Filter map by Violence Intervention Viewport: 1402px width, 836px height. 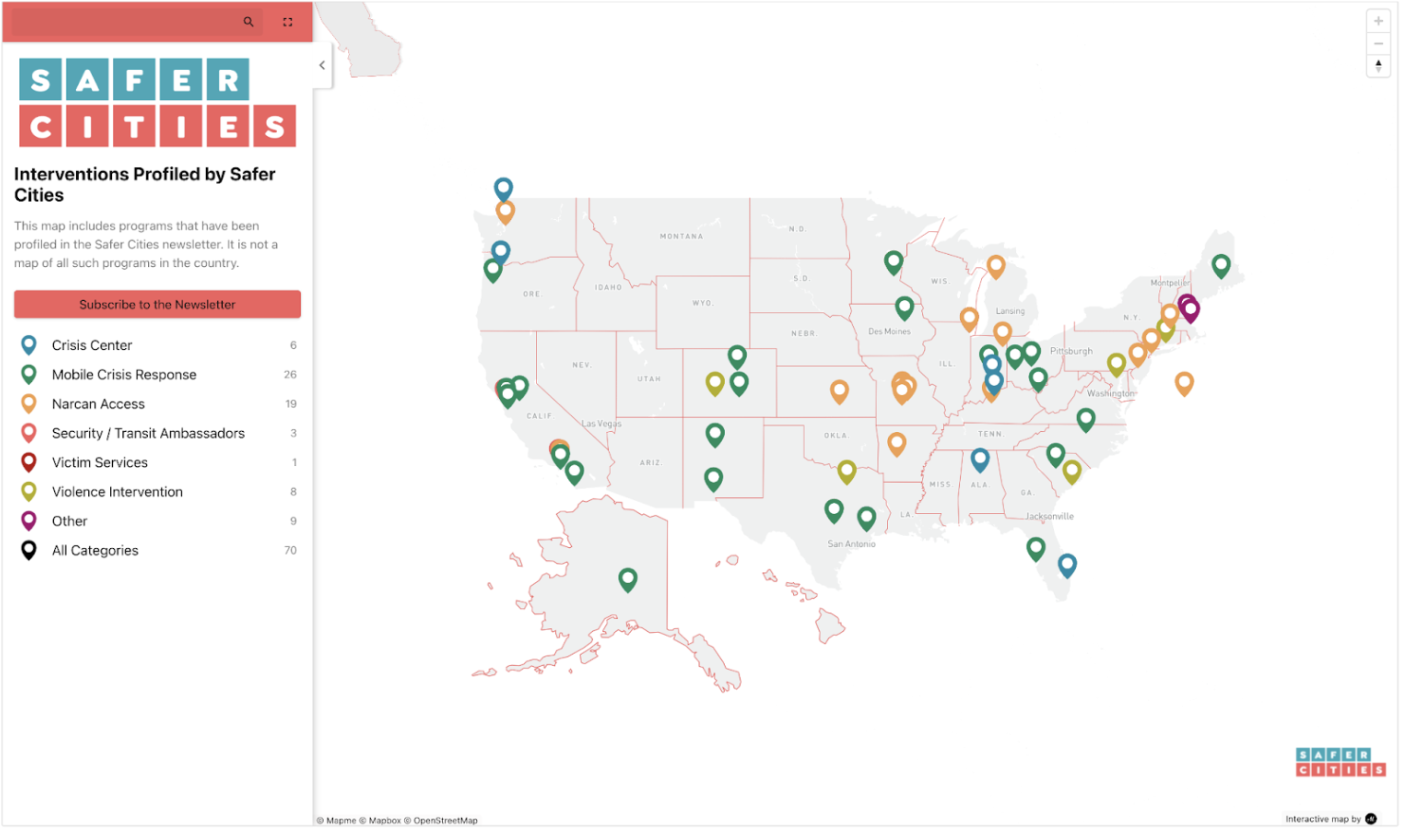coord(157,492)
